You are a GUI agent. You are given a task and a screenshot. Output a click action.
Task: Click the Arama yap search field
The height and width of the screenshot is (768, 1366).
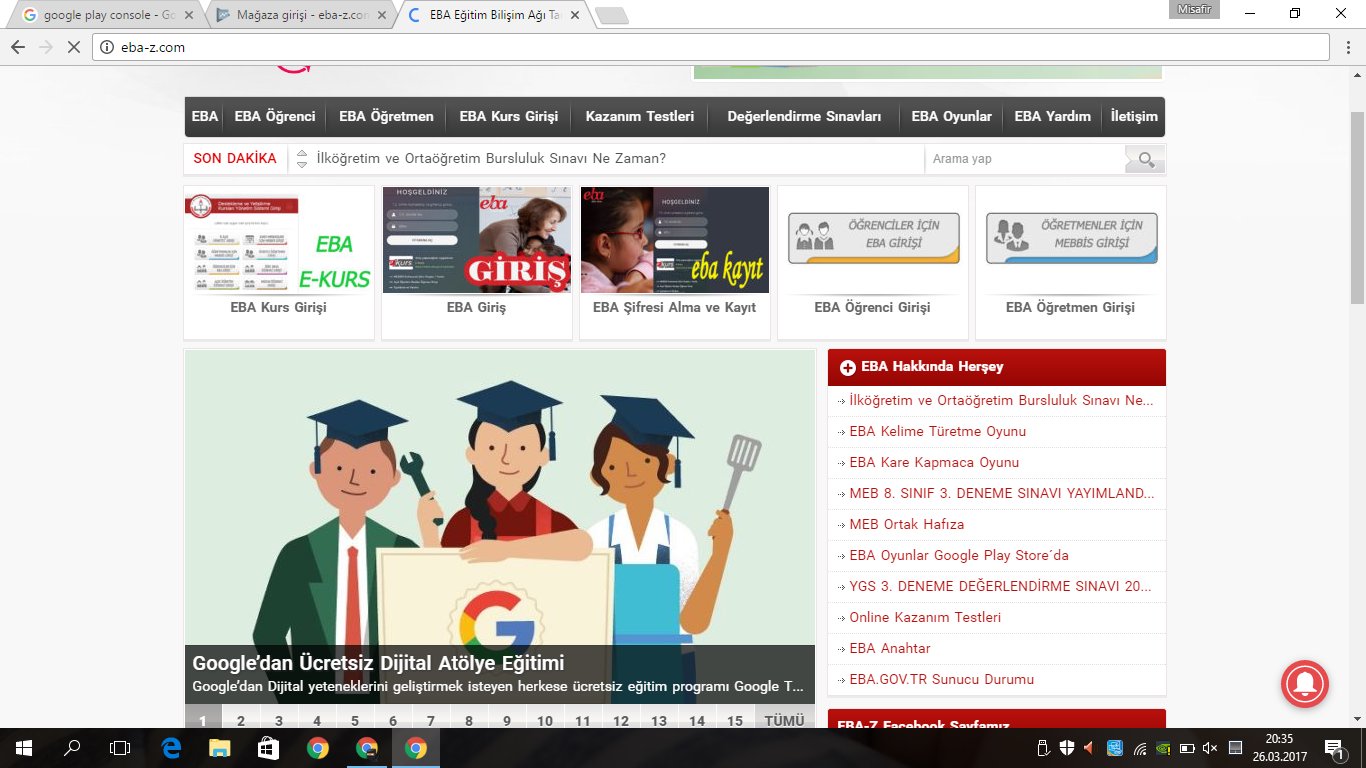click(x=1025, y=159)
